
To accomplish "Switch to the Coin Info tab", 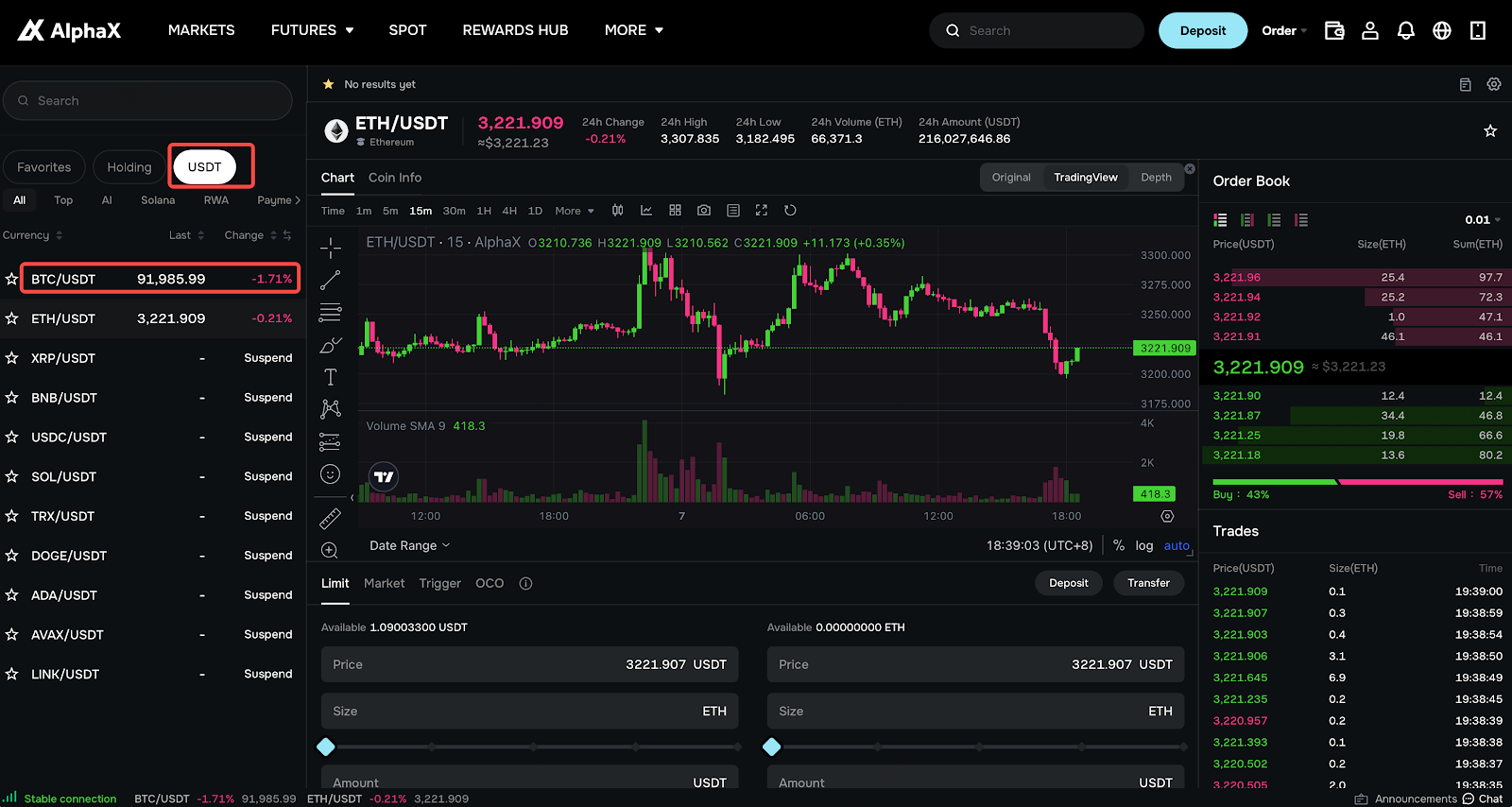I will [395, 178].
